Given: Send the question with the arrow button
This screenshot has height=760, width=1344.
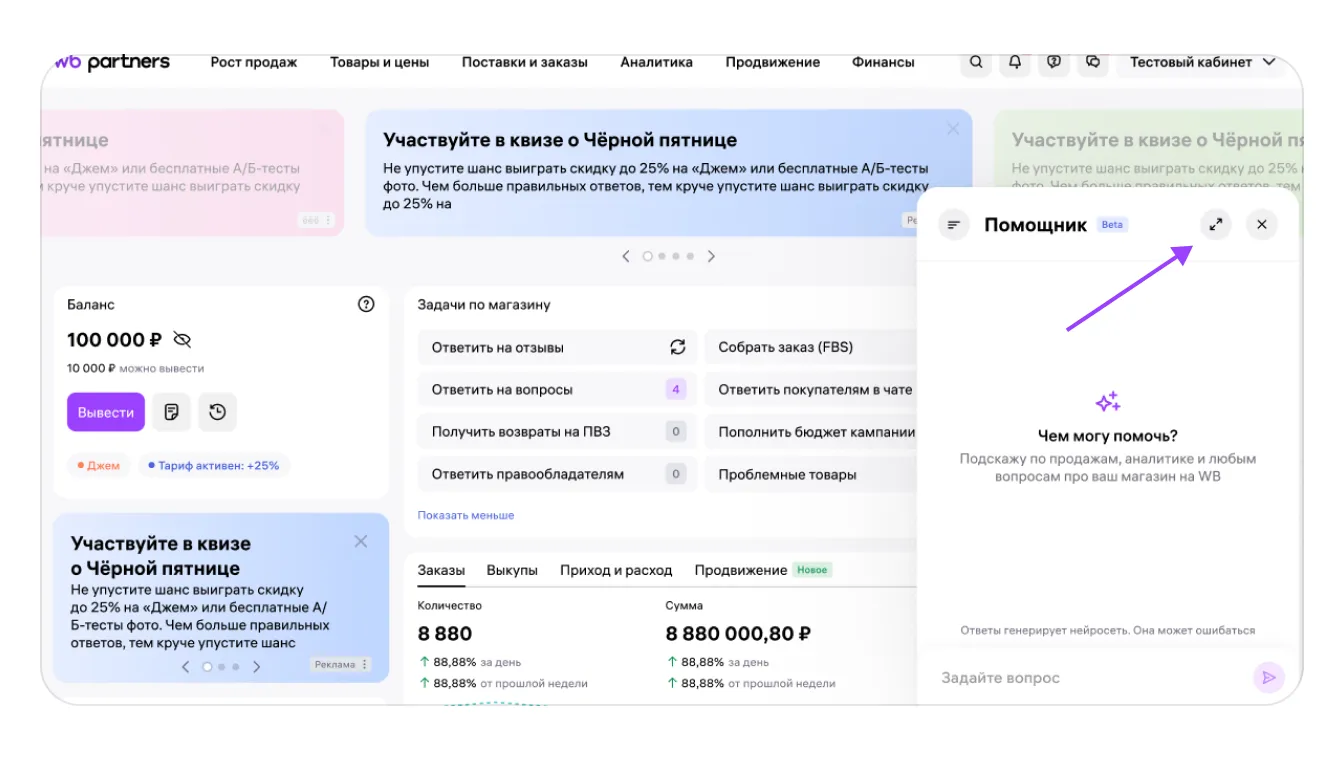Looking at the screenshot, I should pos(1269,678).
